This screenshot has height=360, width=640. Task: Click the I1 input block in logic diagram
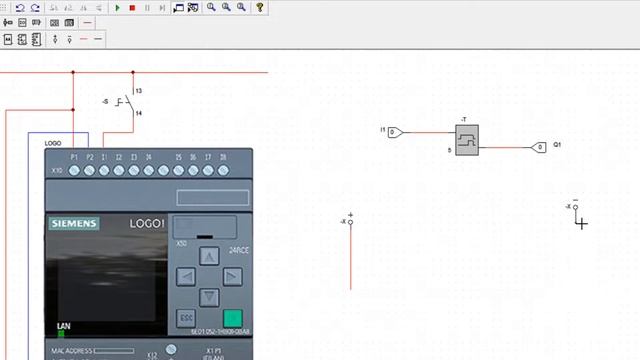395,132
